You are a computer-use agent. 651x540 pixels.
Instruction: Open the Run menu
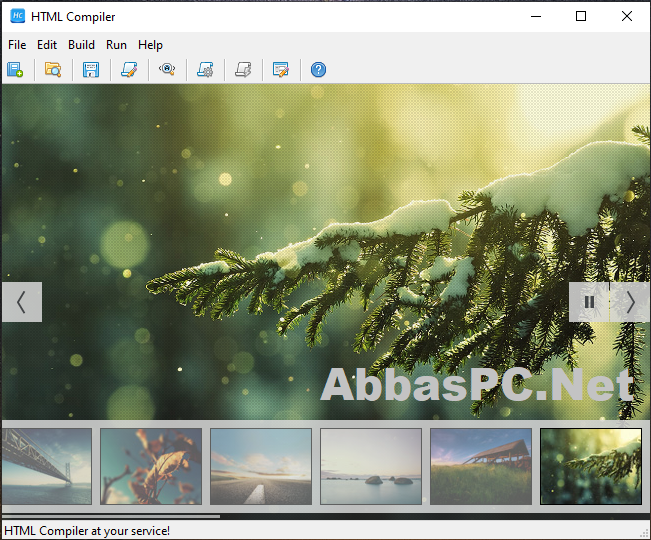pos(116,45)
